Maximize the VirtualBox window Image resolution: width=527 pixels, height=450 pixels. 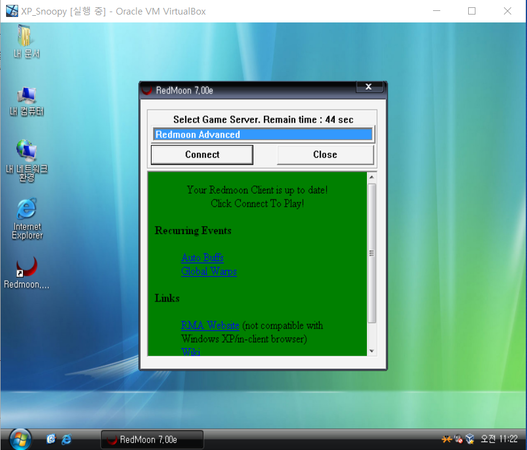point(472,11)
